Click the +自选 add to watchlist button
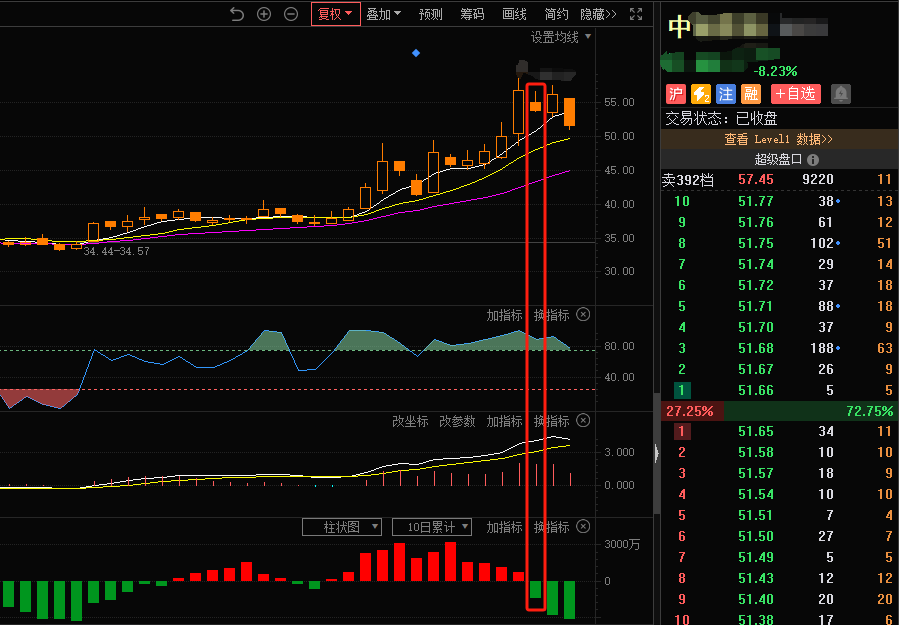 click(x=795, y=94)
